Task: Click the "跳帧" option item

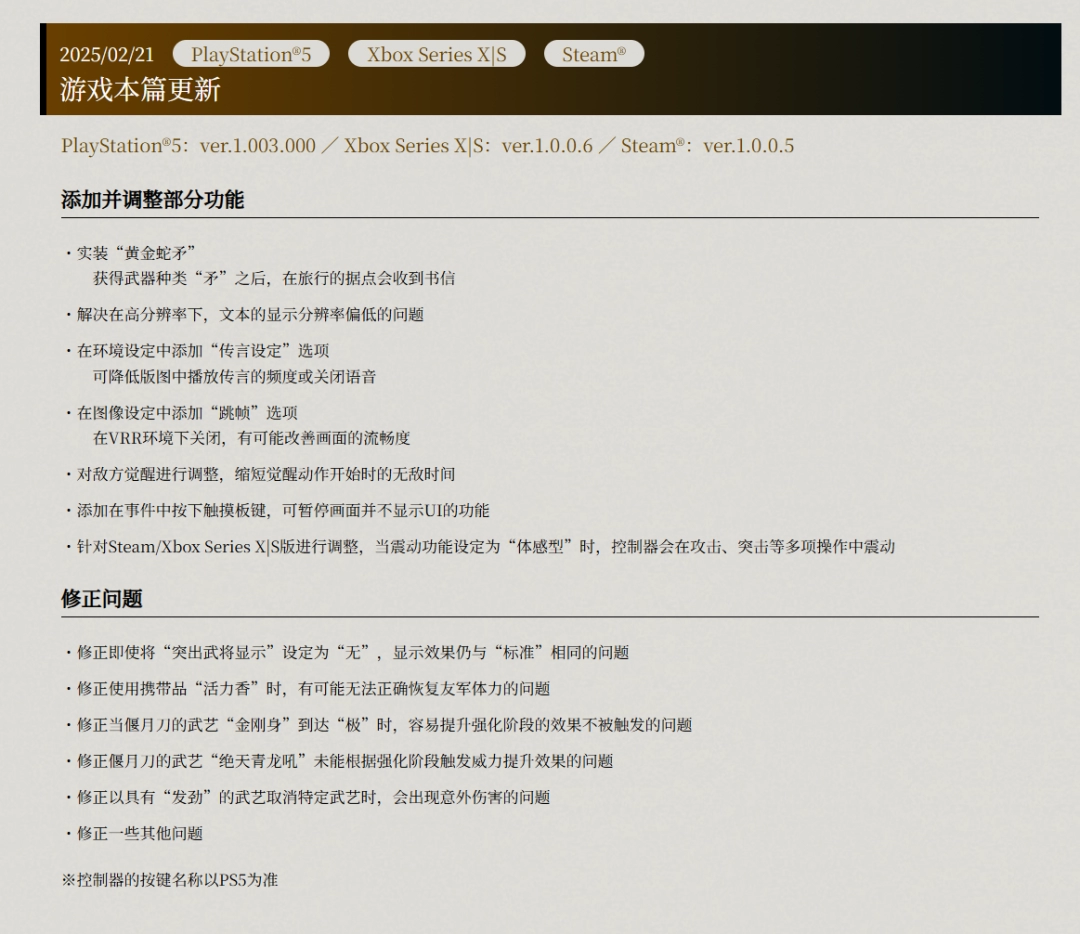Action: 187,412
